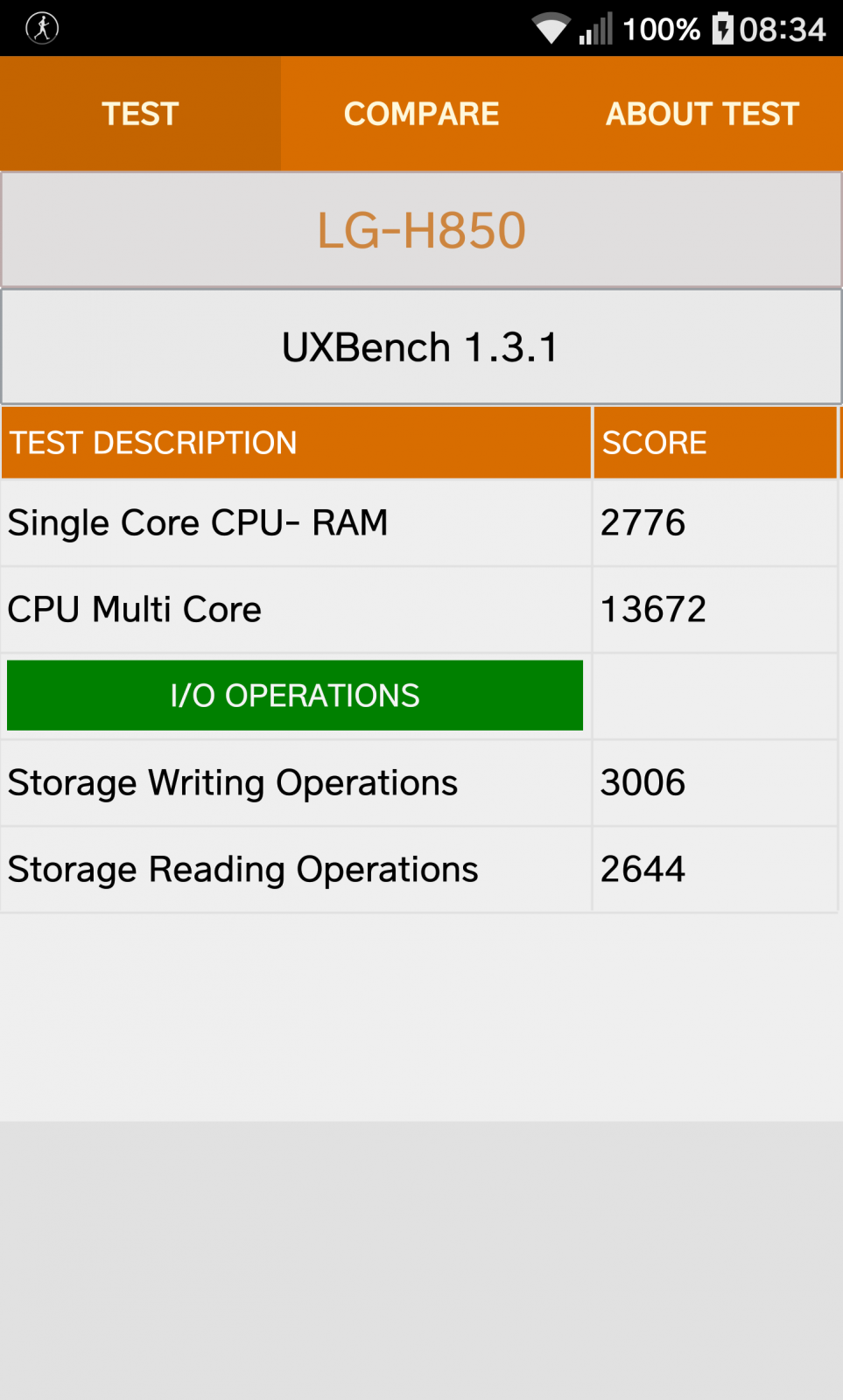Tap the 100% battery percentage text
The width and height of the screenshot is (843, 1400).
pos(662,30)
